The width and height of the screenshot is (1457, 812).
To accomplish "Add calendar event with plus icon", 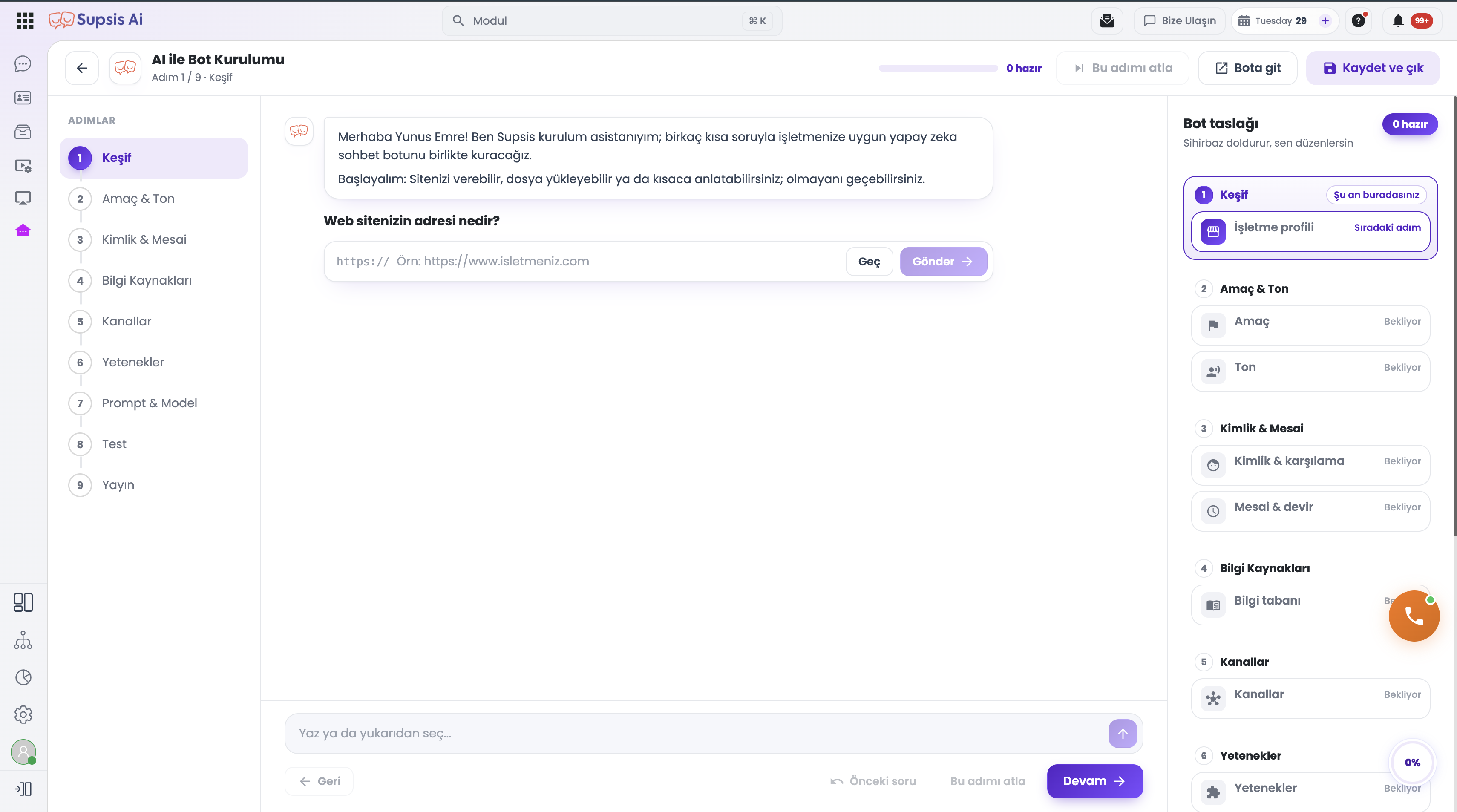I will pos(1325,21).
